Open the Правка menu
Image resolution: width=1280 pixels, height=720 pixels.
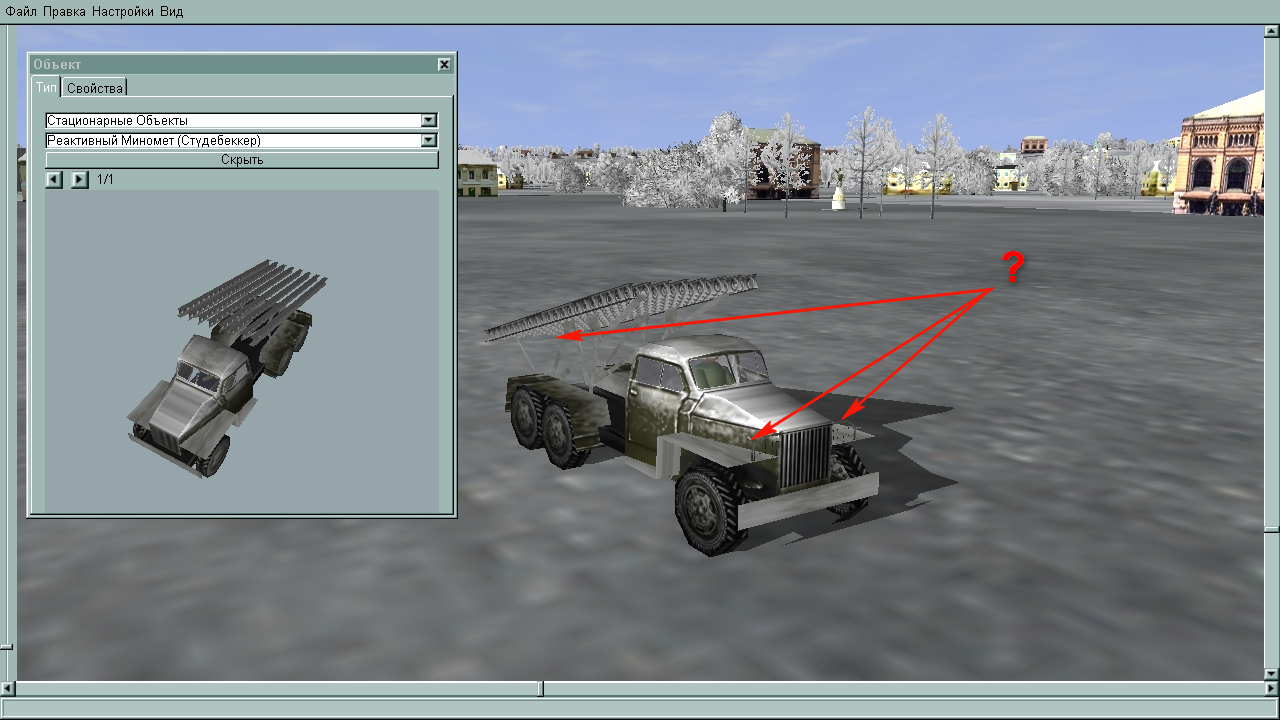coord(64,11)
